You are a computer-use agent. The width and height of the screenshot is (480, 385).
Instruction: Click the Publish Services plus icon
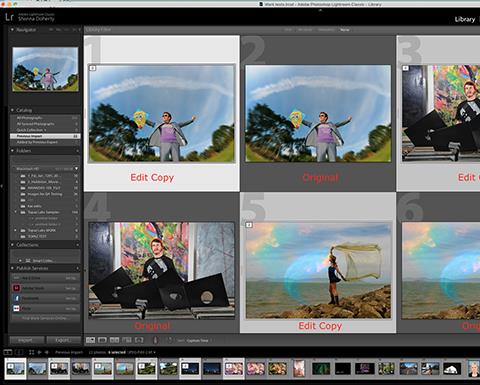coord(77,268)
